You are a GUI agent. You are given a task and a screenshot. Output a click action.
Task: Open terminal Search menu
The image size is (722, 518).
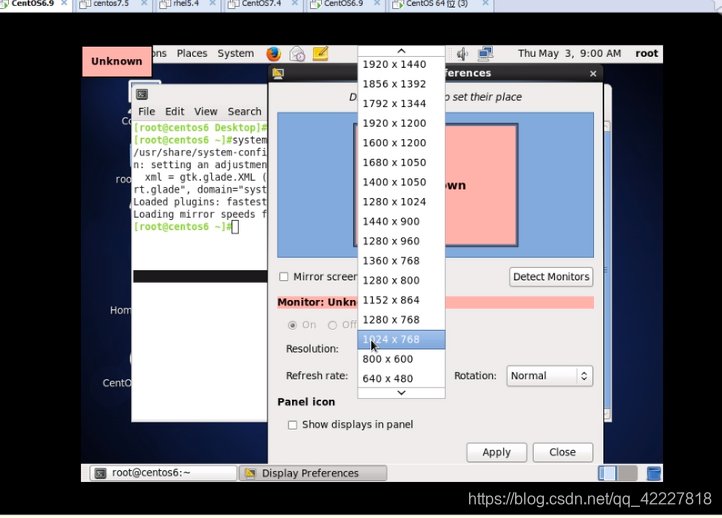[x=245, y=111]
